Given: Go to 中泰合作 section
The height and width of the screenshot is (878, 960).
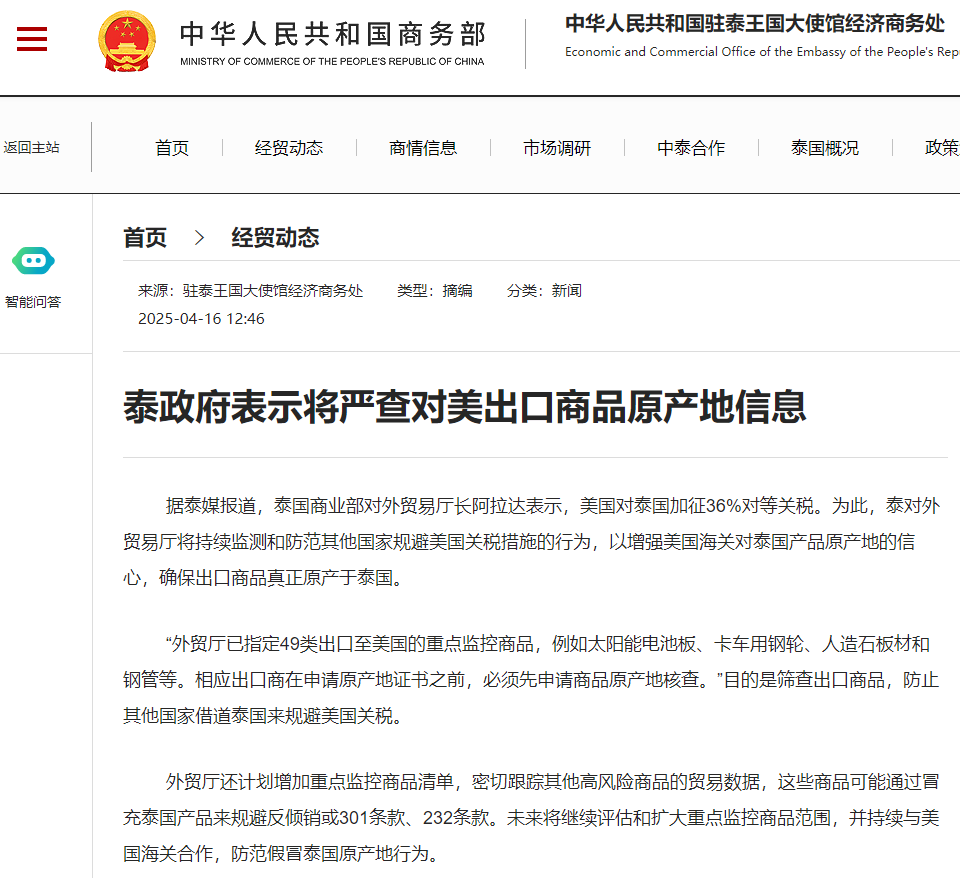Looking at the screenshot, I should pos(690,147).
